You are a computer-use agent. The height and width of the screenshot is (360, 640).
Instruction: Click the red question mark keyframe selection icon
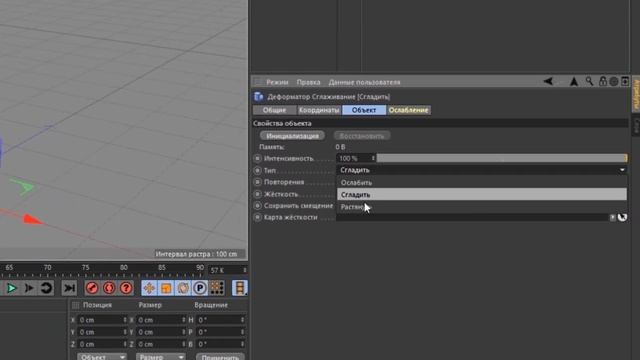tap(126, 288)
